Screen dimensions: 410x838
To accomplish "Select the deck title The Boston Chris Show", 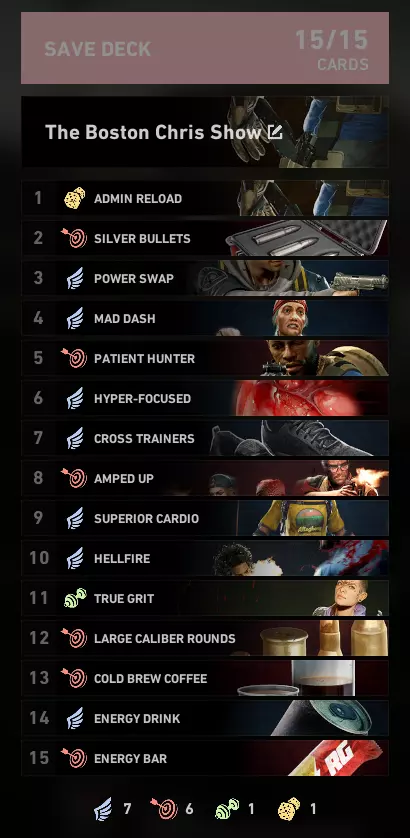I will point(153,132).
